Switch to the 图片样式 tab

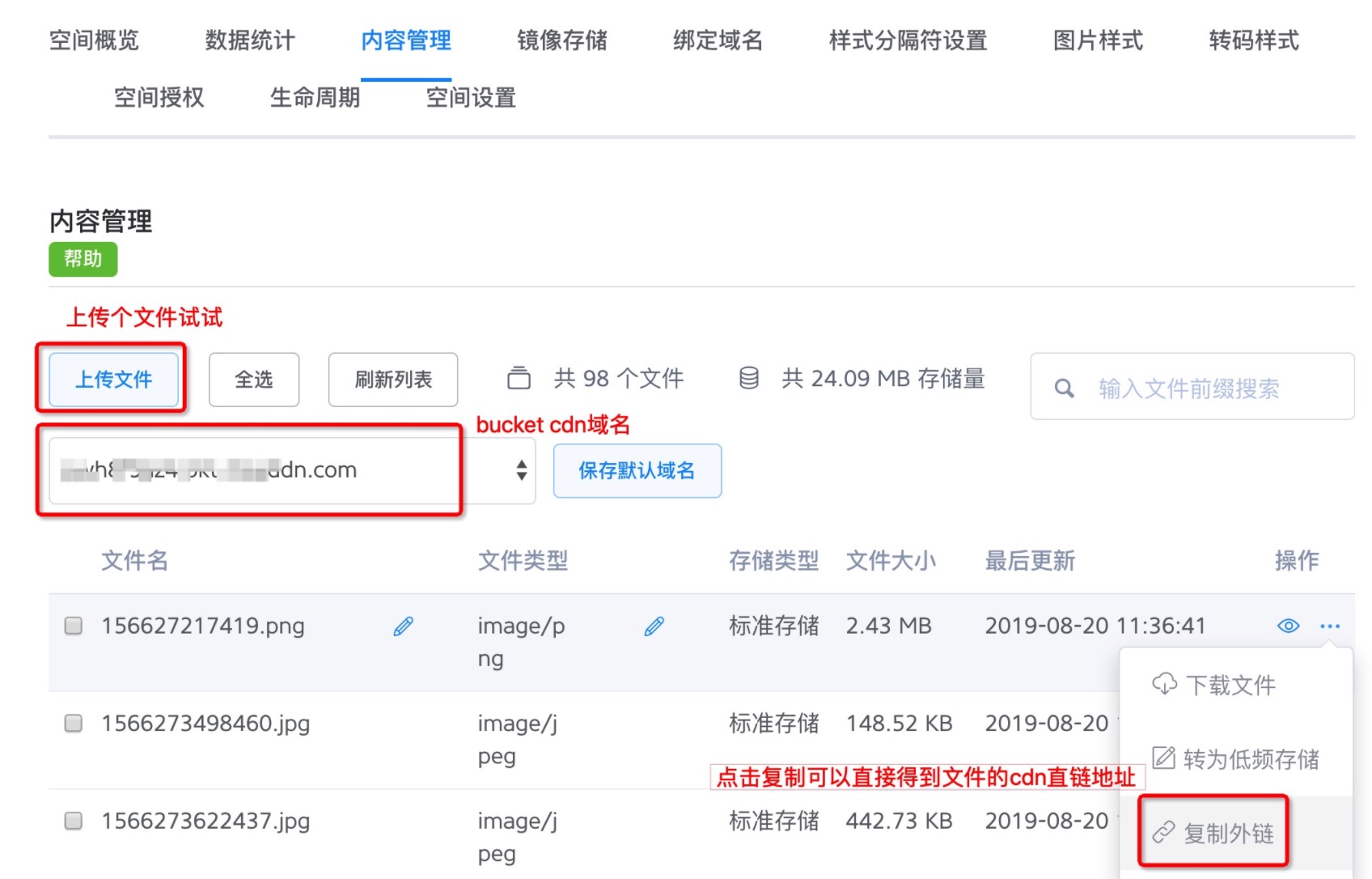coord(1099,40)
